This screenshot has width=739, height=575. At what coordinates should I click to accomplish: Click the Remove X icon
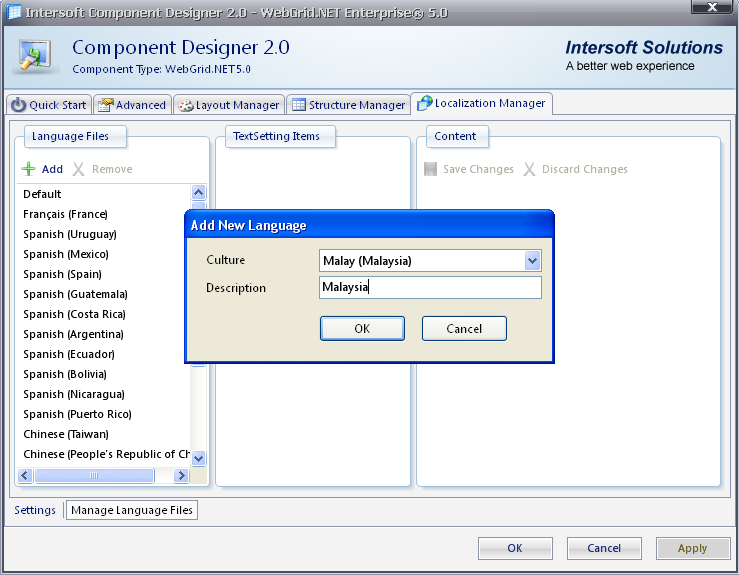79,169
